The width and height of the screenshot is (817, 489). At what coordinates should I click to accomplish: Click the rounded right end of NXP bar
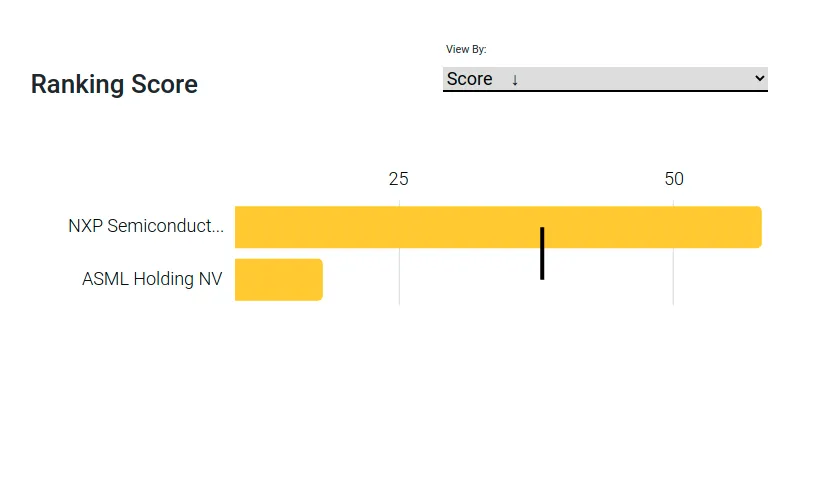[x=758, y=227]
